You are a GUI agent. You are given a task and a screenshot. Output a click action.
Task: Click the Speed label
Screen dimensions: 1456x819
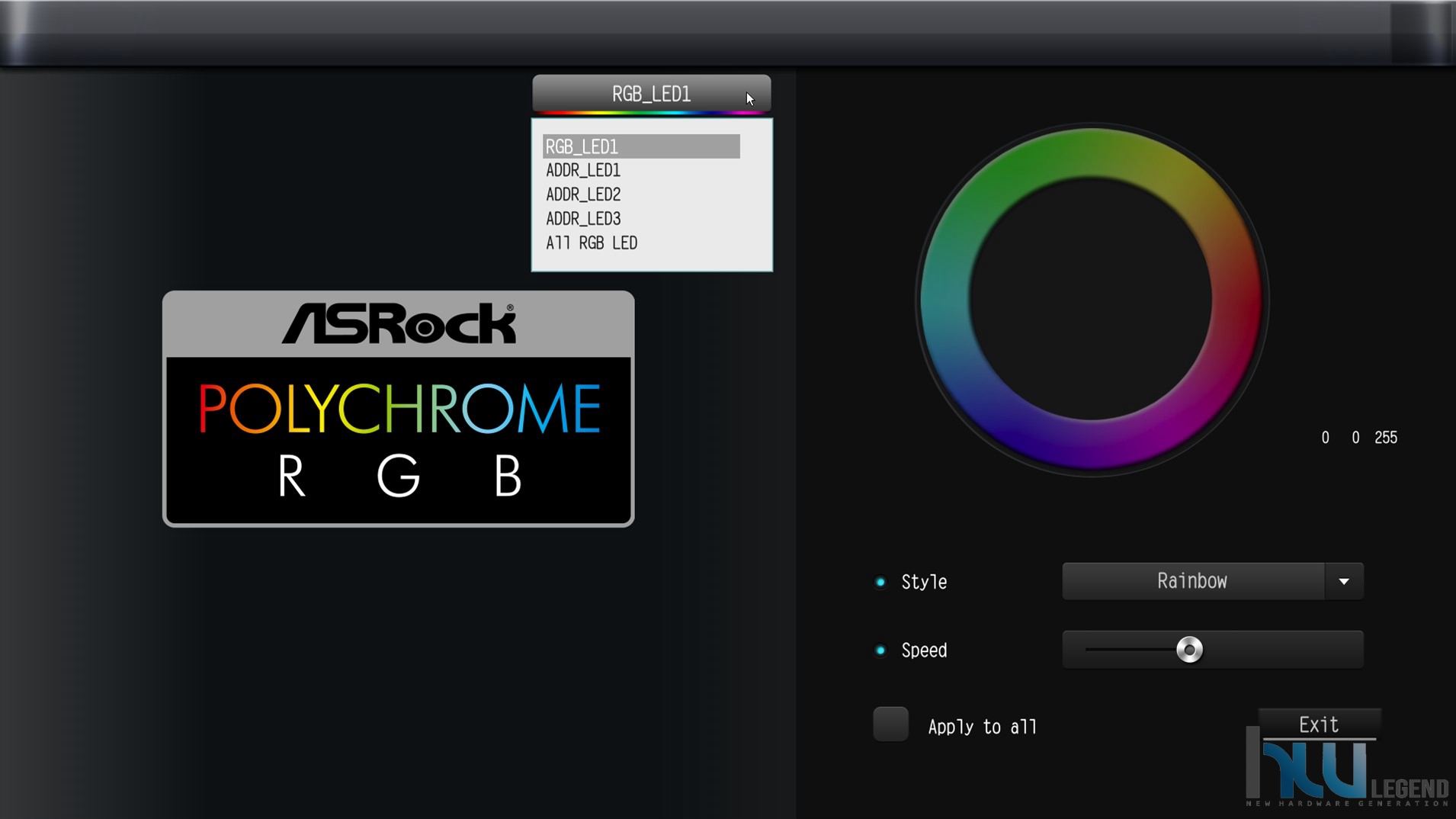pos(924,650)
